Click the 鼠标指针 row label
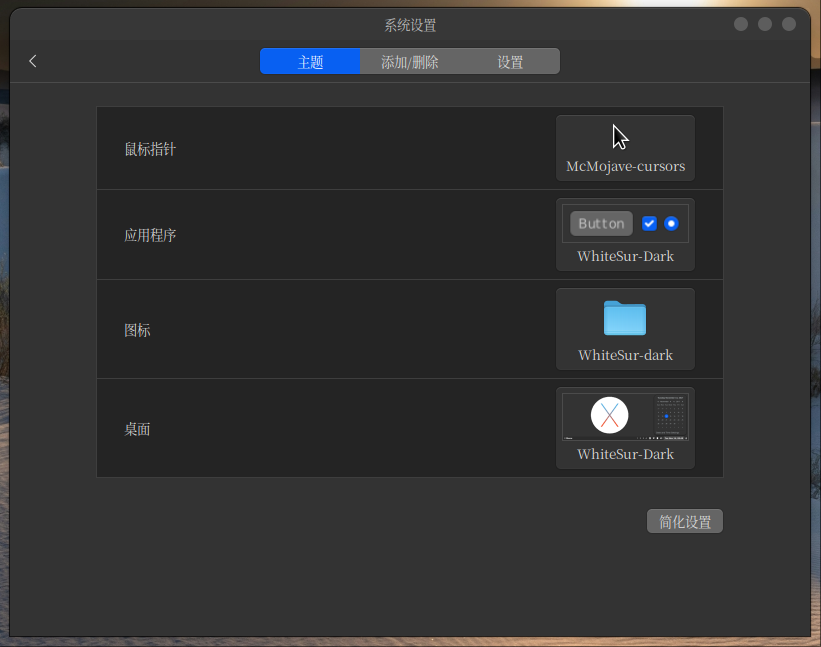 click(150, 149)
